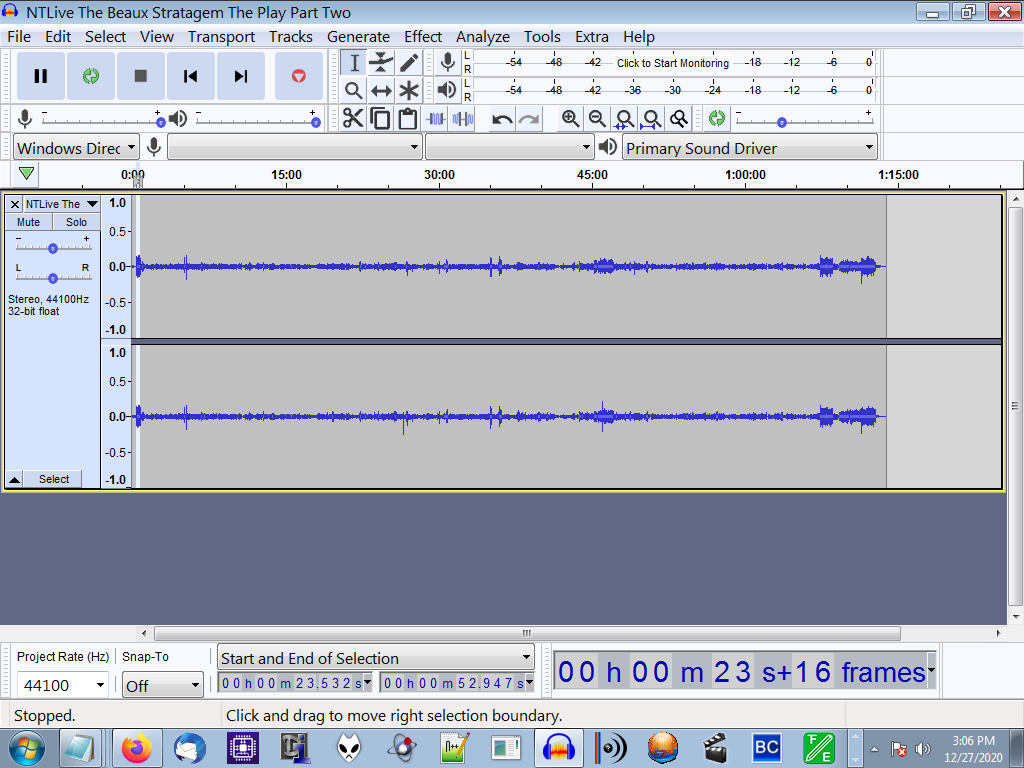Select the Draw tool
1024x768 pixels.
pos(409,62)
